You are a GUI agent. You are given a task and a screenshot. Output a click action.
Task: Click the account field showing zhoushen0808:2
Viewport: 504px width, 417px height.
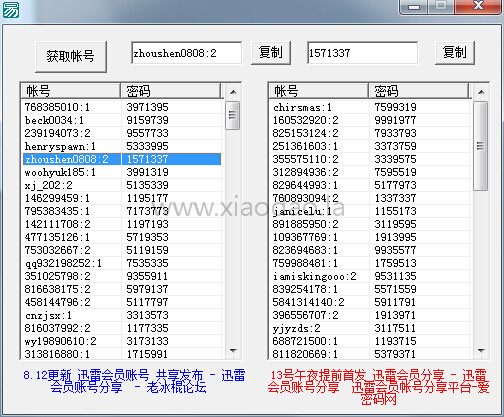pyautogui.click(x=186, y=53)
